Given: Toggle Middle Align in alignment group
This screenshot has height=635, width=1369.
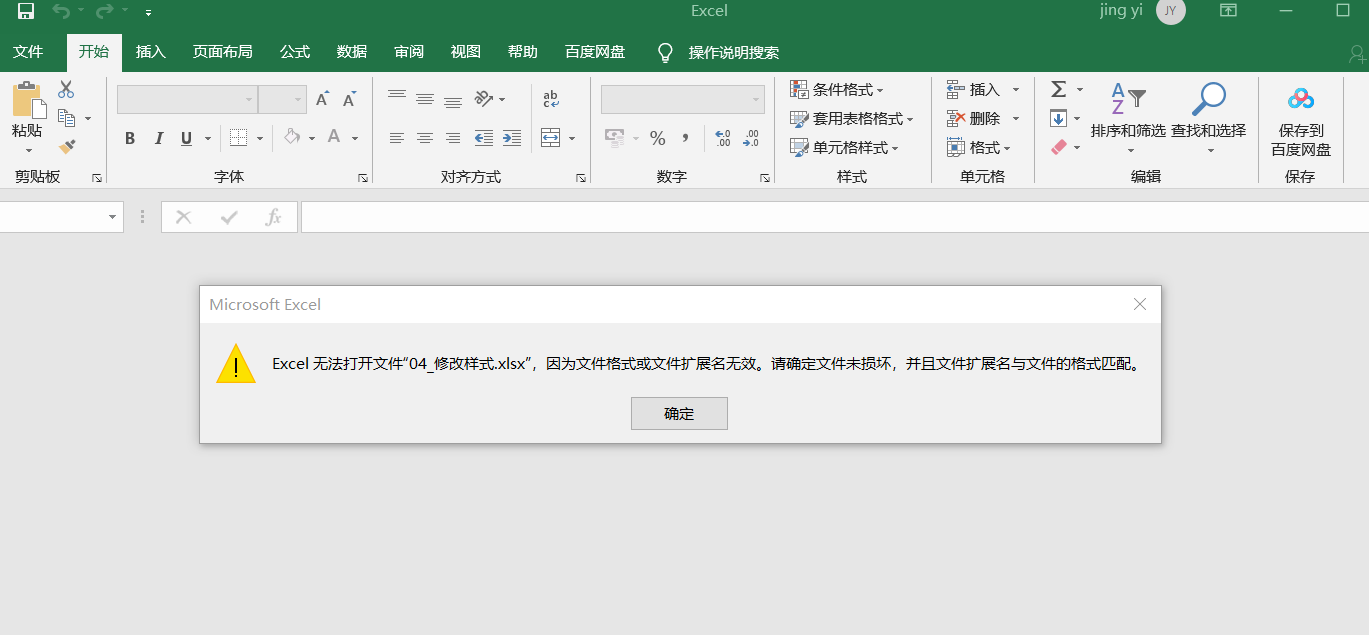Looking at the screenshot, I should (425, 98).
